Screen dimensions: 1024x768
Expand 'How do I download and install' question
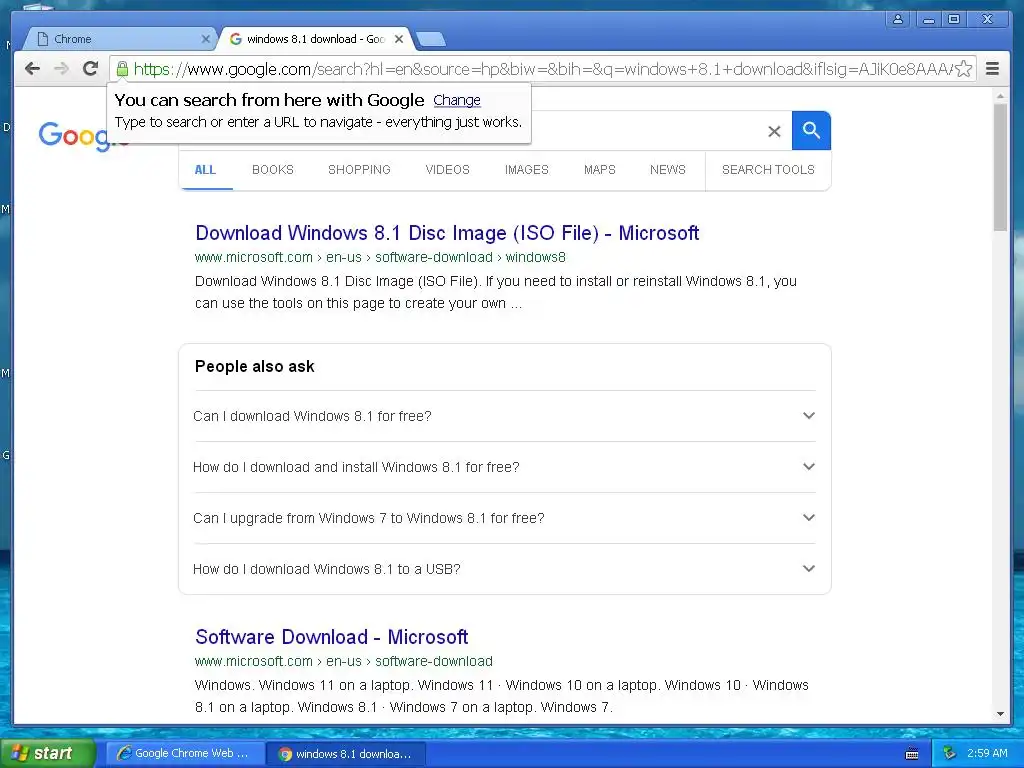point(504,467)
